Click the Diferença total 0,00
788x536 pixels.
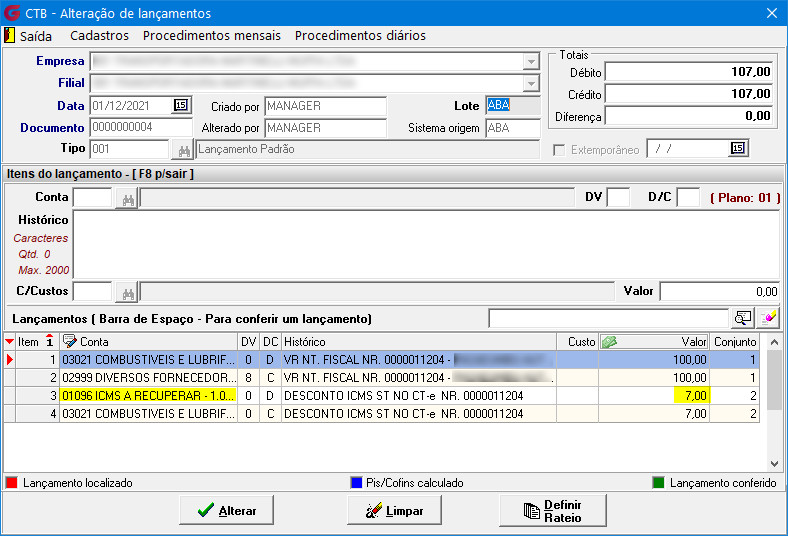point(689,116)
